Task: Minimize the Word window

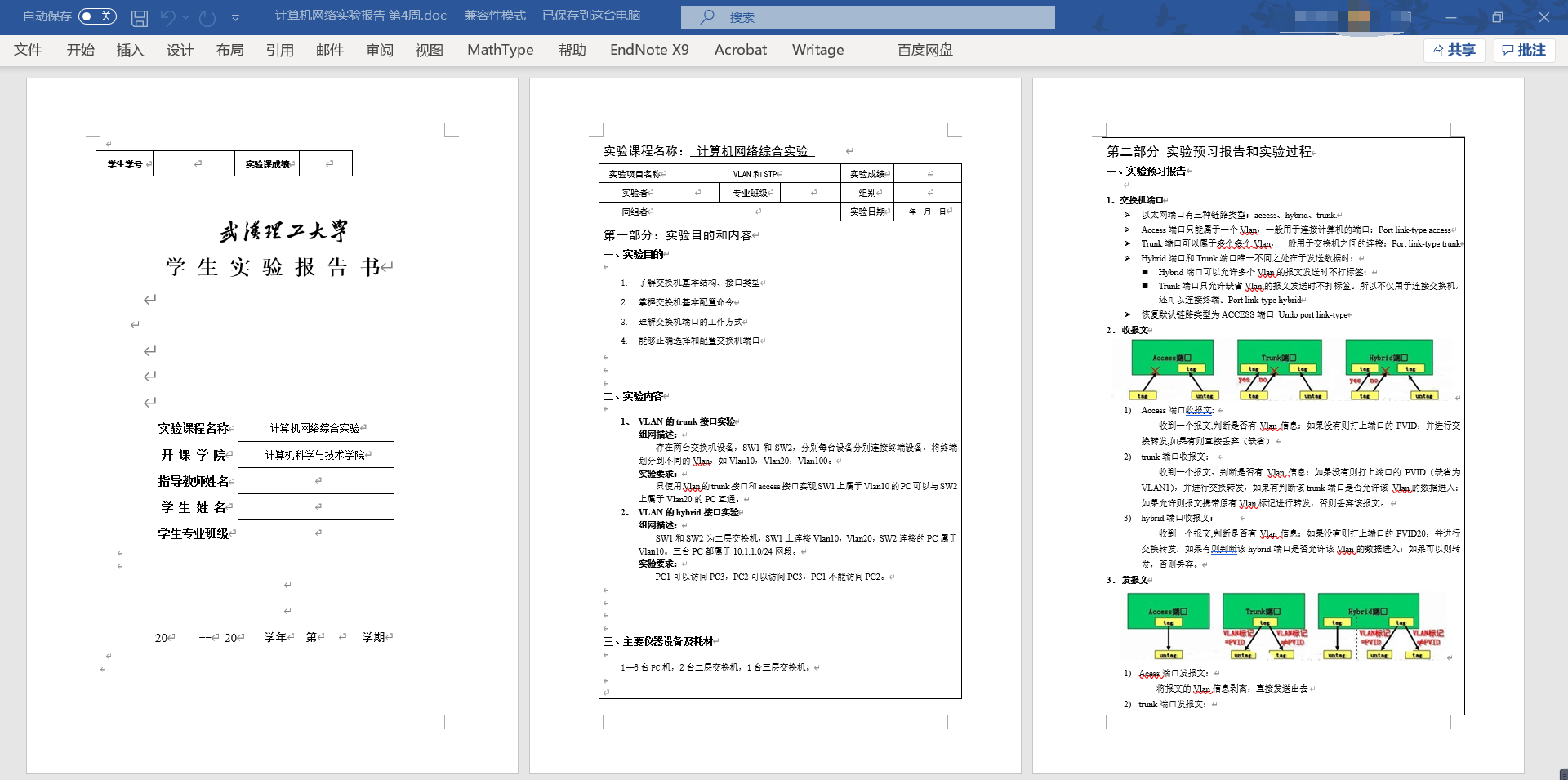Action: (1450, 17)
